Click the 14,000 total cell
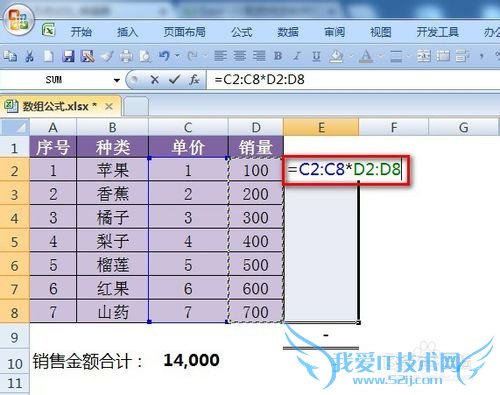 (x=191, y=360)
